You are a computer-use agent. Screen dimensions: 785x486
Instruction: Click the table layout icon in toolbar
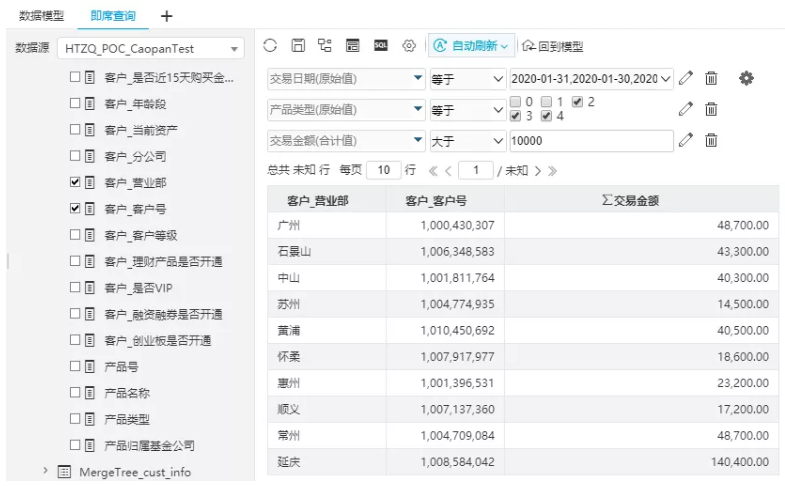352,46
